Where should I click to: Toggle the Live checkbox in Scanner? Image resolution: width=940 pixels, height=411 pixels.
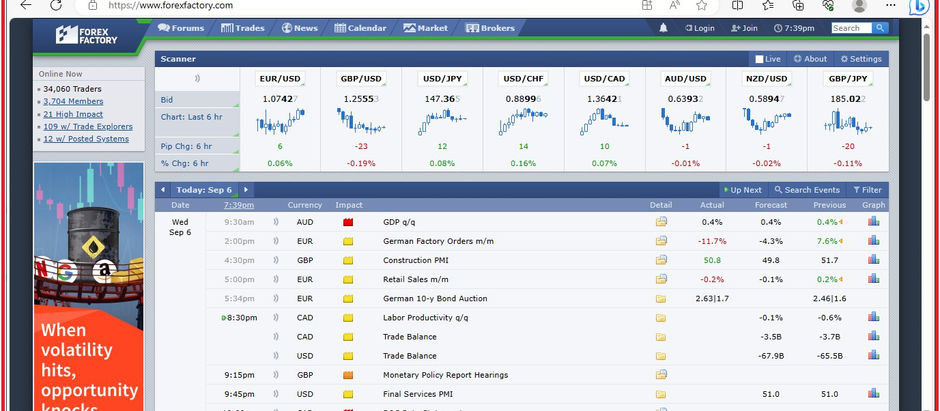pyautogui.click(x=759, y=59)
